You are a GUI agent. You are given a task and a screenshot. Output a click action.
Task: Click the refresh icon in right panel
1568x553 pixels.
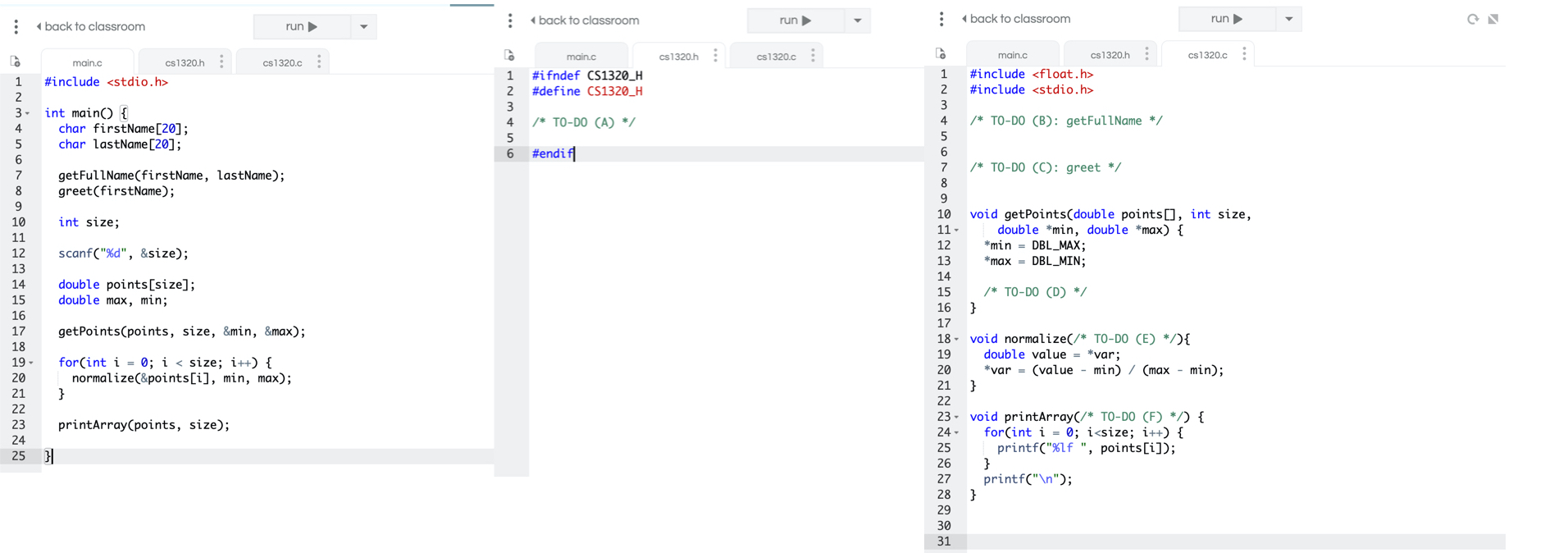click(1473, 19)
